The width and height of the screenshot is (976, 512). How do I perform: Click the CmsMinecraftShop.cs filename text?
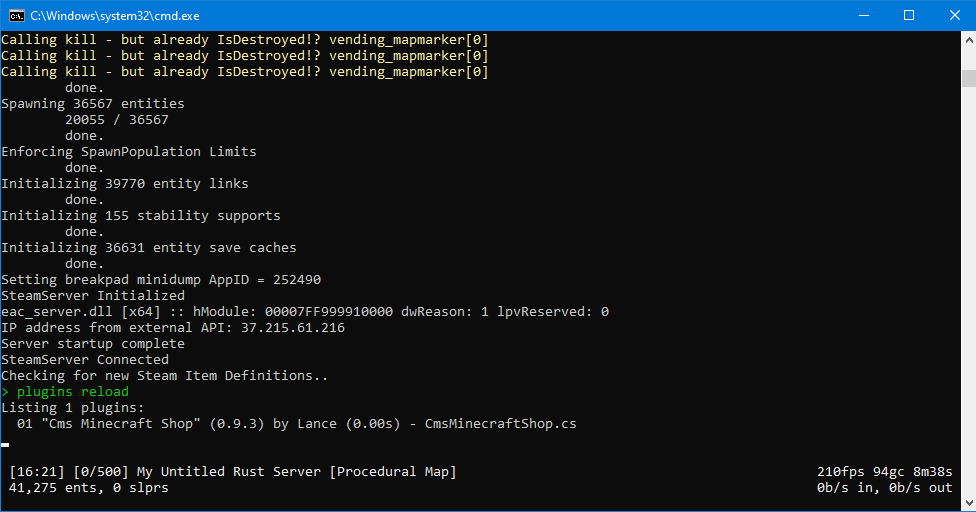point(500,424)
